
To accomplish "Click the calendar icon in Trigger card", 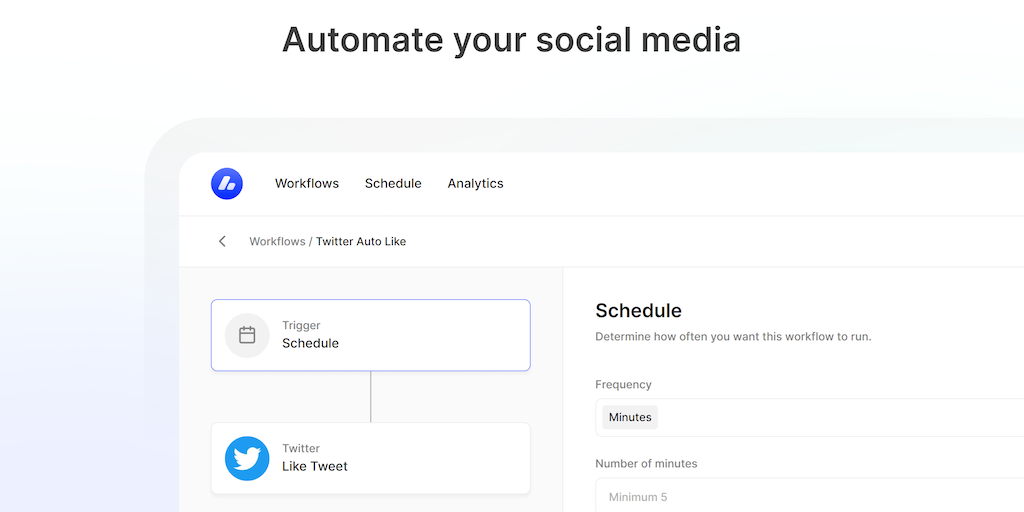I will 247,335.
